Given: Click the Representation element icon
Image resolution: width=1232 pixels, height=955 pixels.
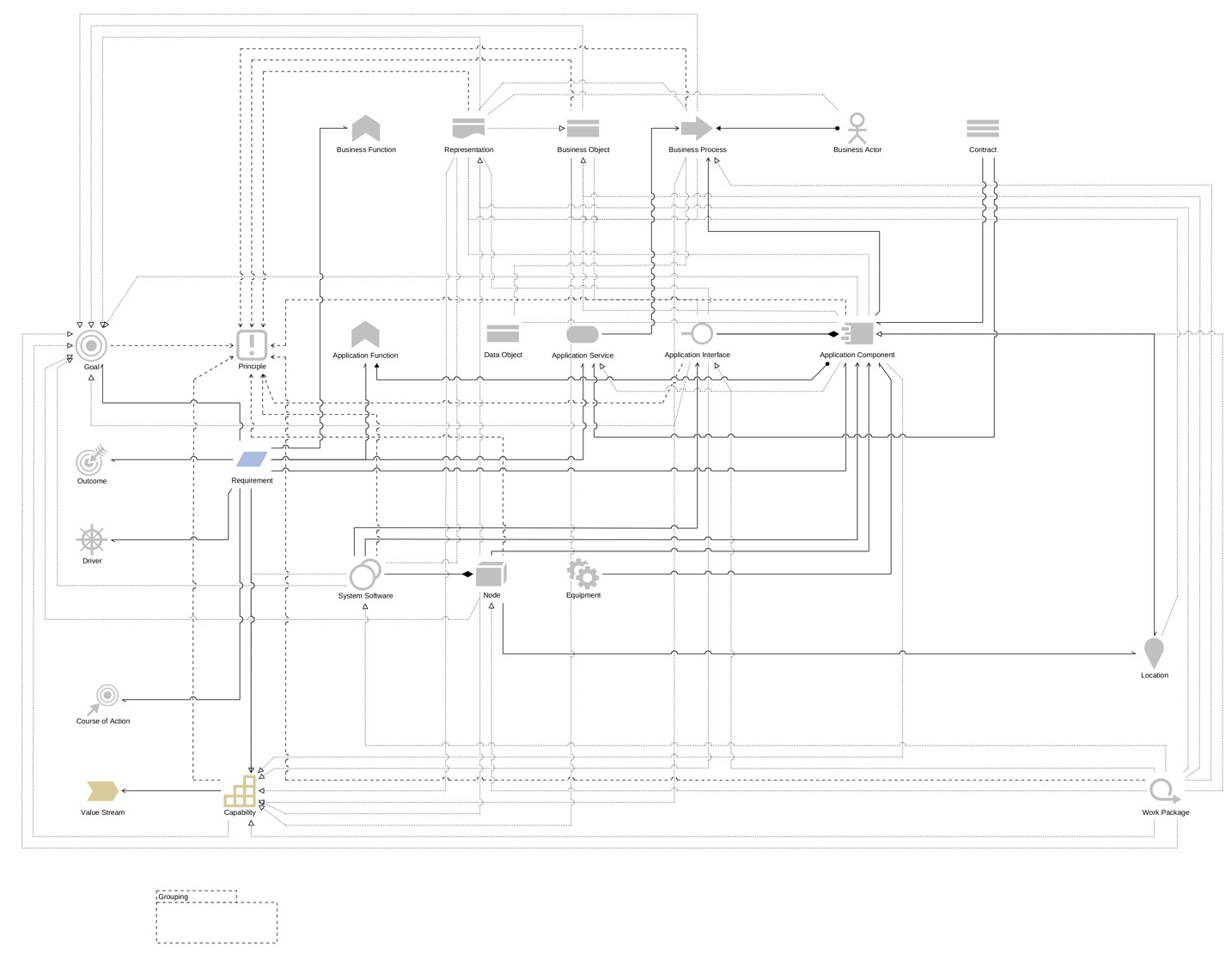Looking at the screenshot, I should coord(468,127).
